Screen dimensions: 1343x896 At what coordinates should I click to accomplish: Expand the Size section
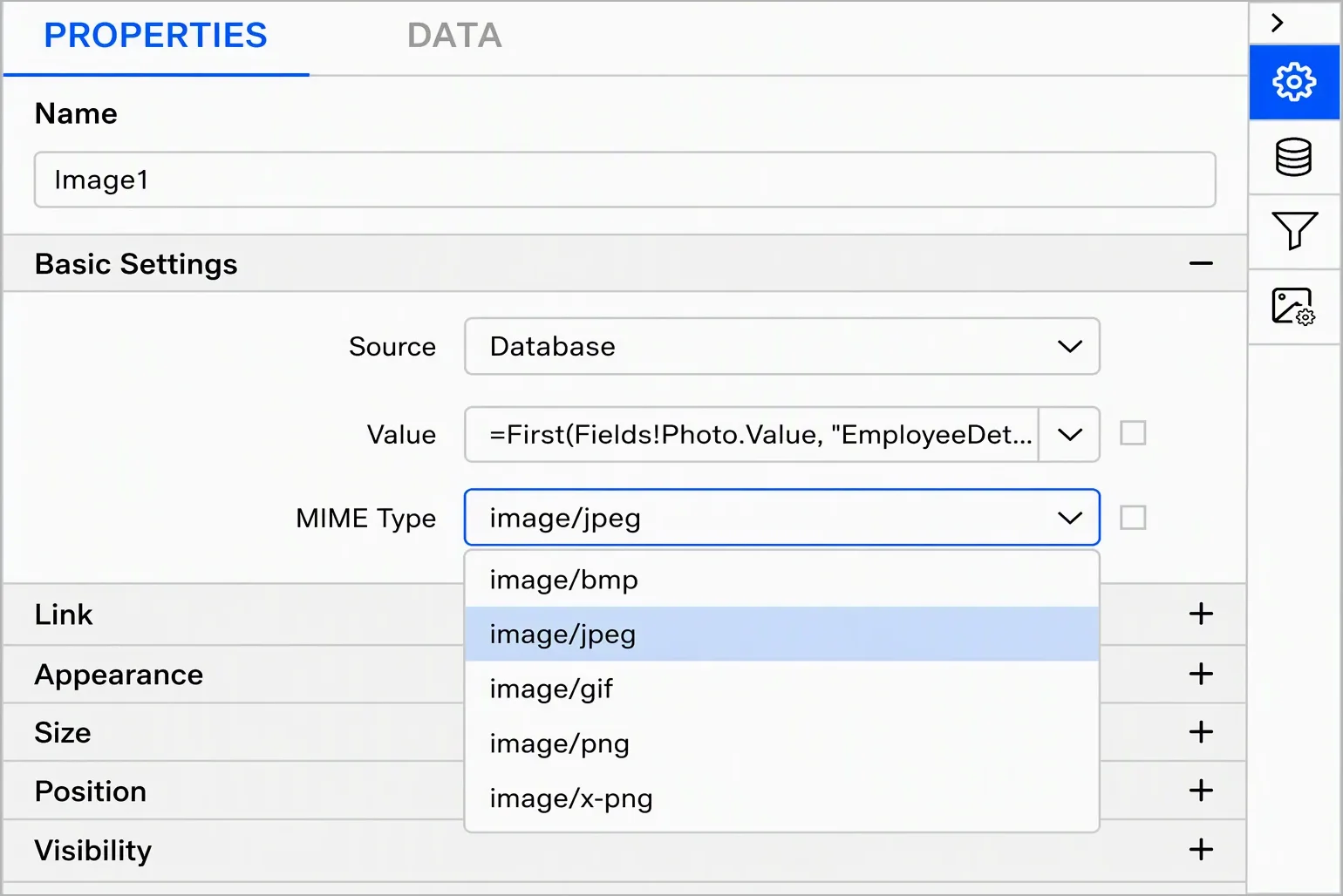click(1201, 731)
